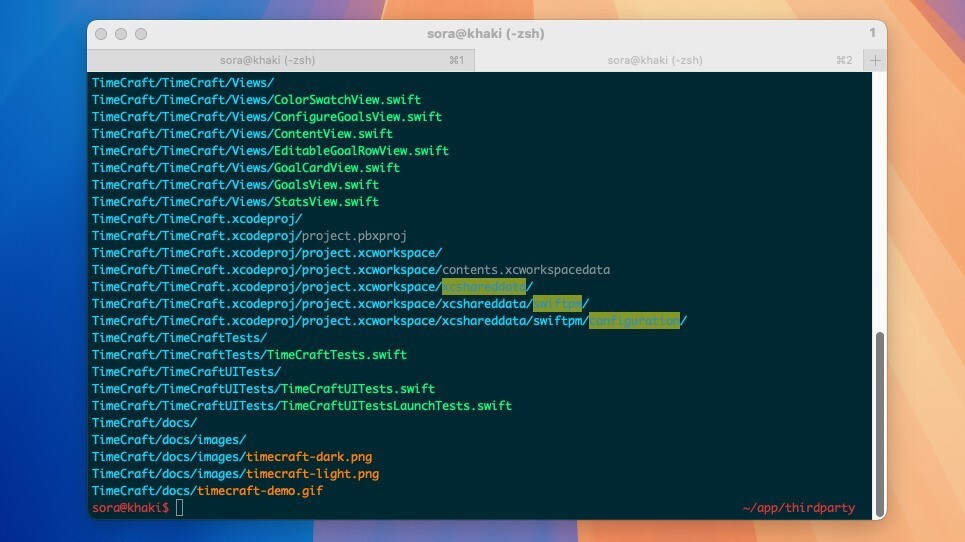Viewport: 965px width, 542px height.
Task: Click the TimeCraft/TimeCraftUITests/ directory line
Action: tap(186, 372)
